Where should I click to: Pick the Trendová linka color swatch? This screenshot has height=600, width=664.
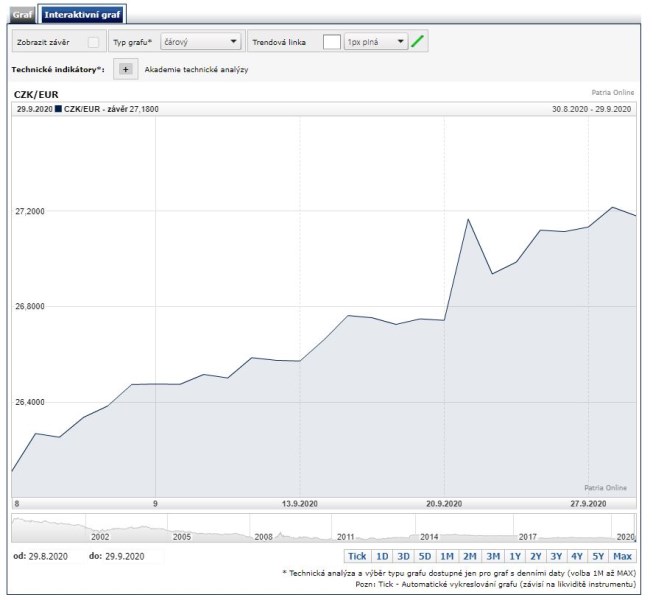[x=332, y=42]
